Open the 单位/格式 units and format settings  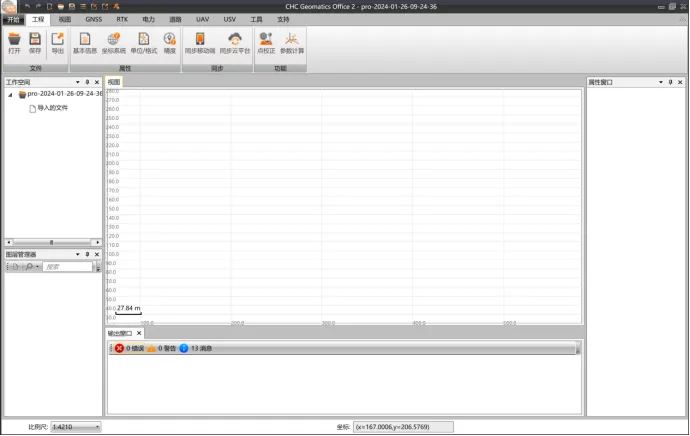point(143,43)
